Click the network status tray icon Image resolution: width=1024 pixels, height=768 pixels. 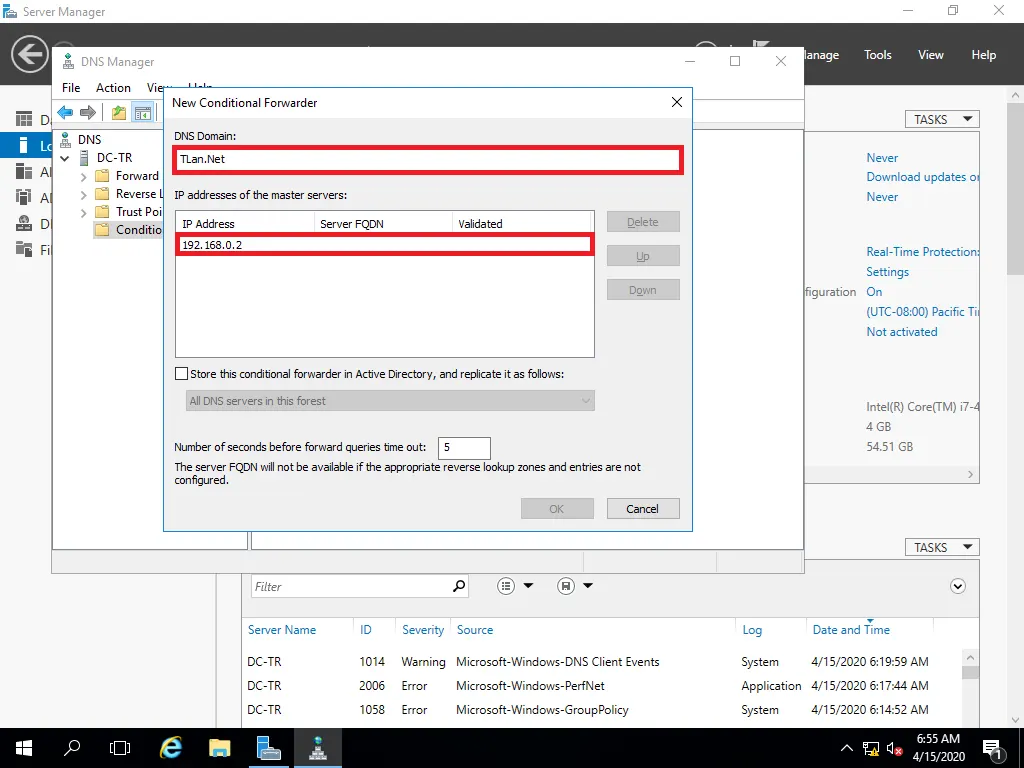click(871, 748)
